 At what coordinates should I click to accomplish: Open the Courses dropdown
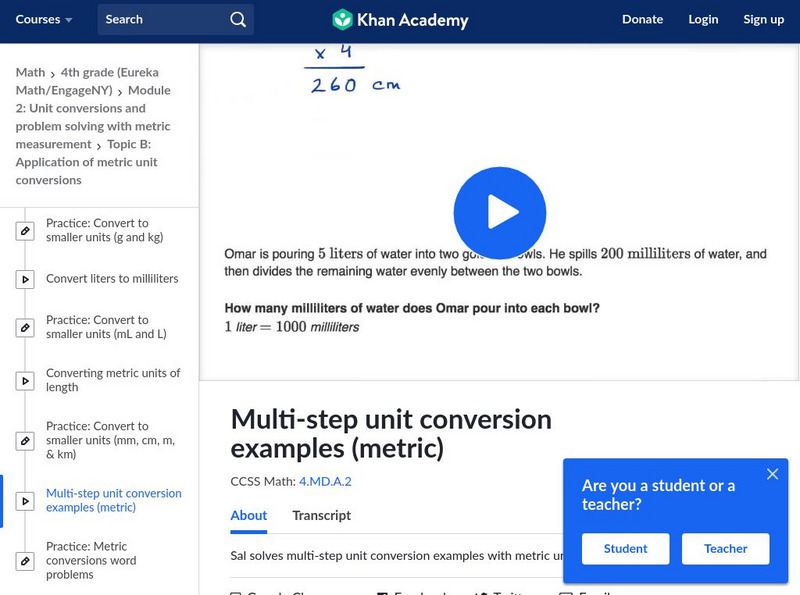pyautogui.click(x=44, y=19)
